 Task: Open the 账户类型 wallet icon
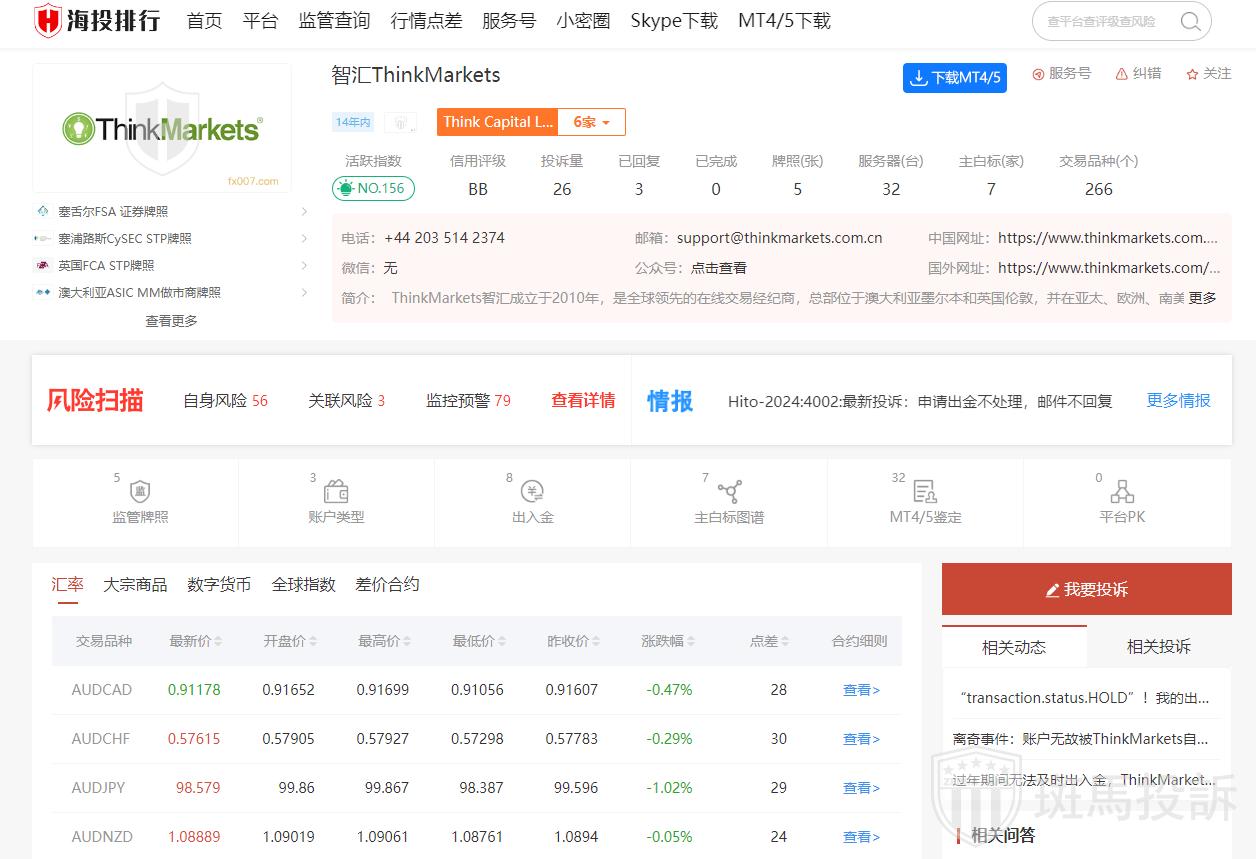336,492
